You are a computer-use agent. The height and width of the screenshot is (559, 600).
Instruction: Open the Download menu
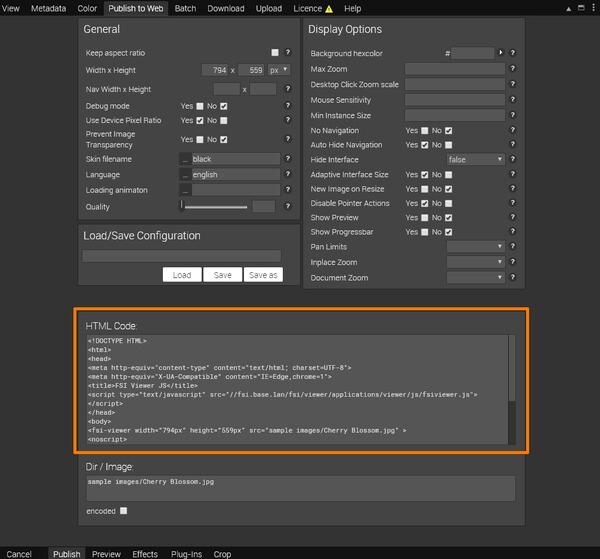pyautogui.click(x=226, y=8)
